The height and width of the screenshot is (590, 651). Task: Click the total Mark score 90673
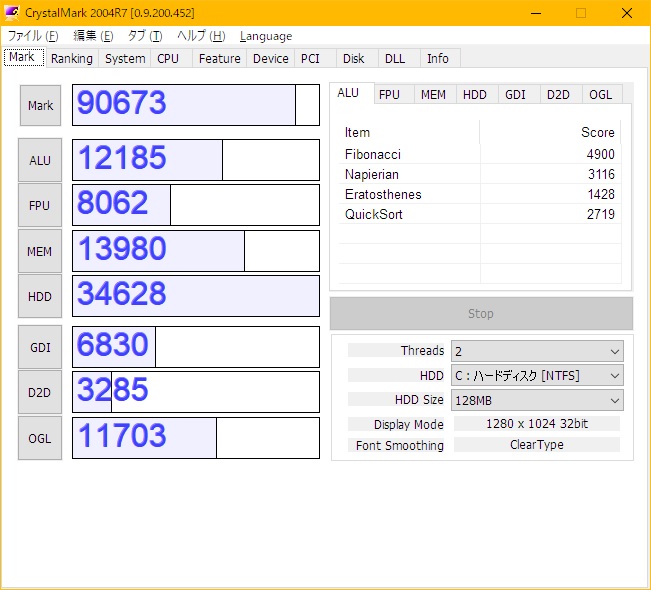(x=196, y=105)
